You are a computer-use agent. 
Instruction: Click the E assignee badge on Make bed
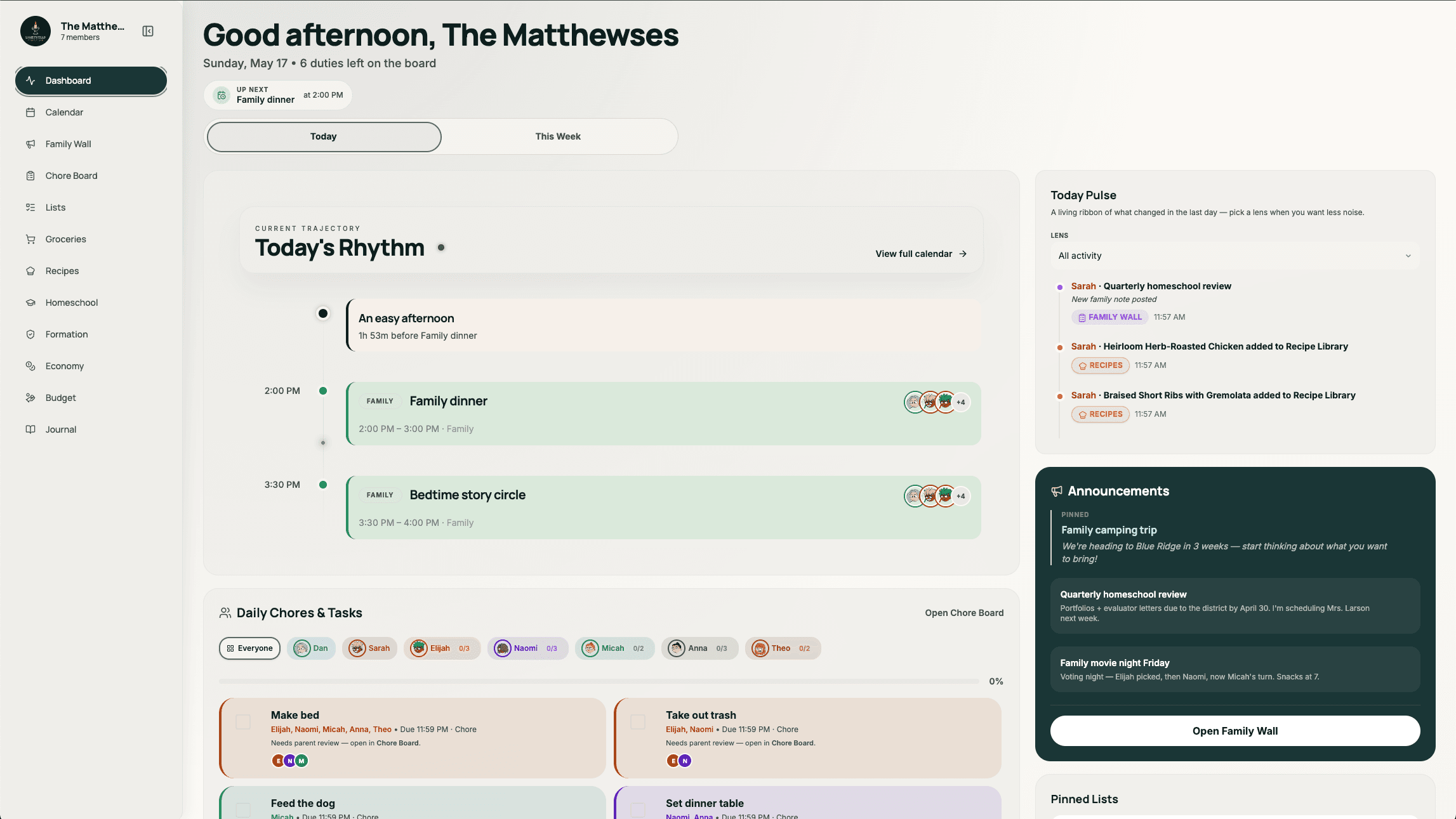[278, 761]
